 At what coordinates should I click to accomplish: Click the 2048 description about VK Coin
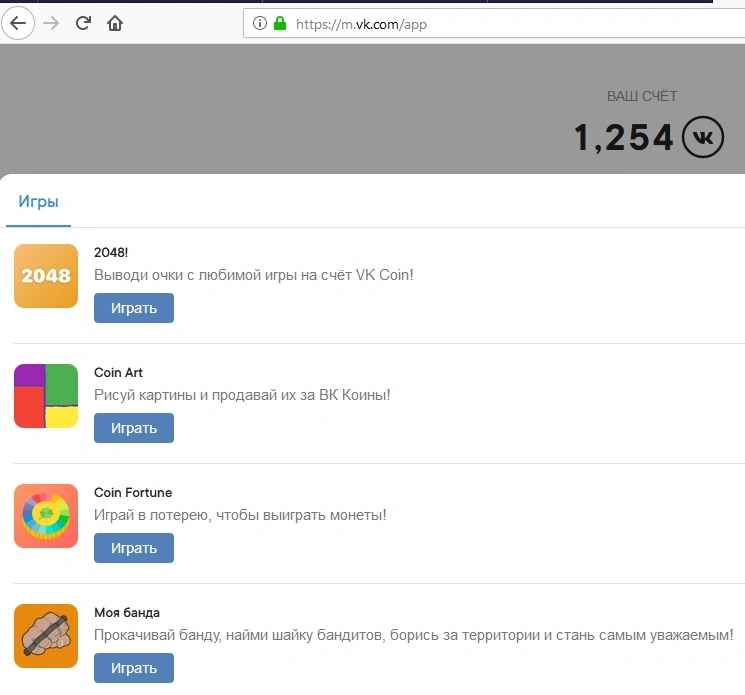pyautogui.click(x=254, y=275)
